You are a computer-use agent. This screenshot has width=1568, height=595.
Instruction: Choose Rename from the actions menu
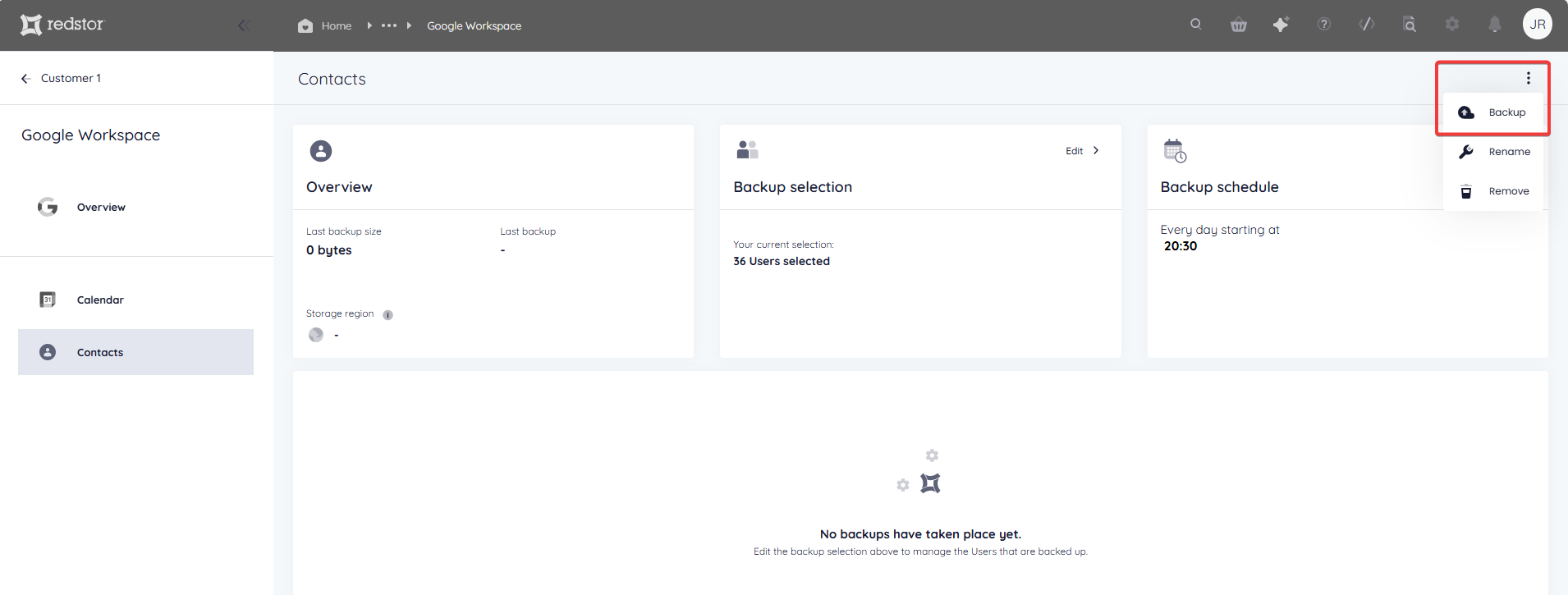click(1493, 152)
